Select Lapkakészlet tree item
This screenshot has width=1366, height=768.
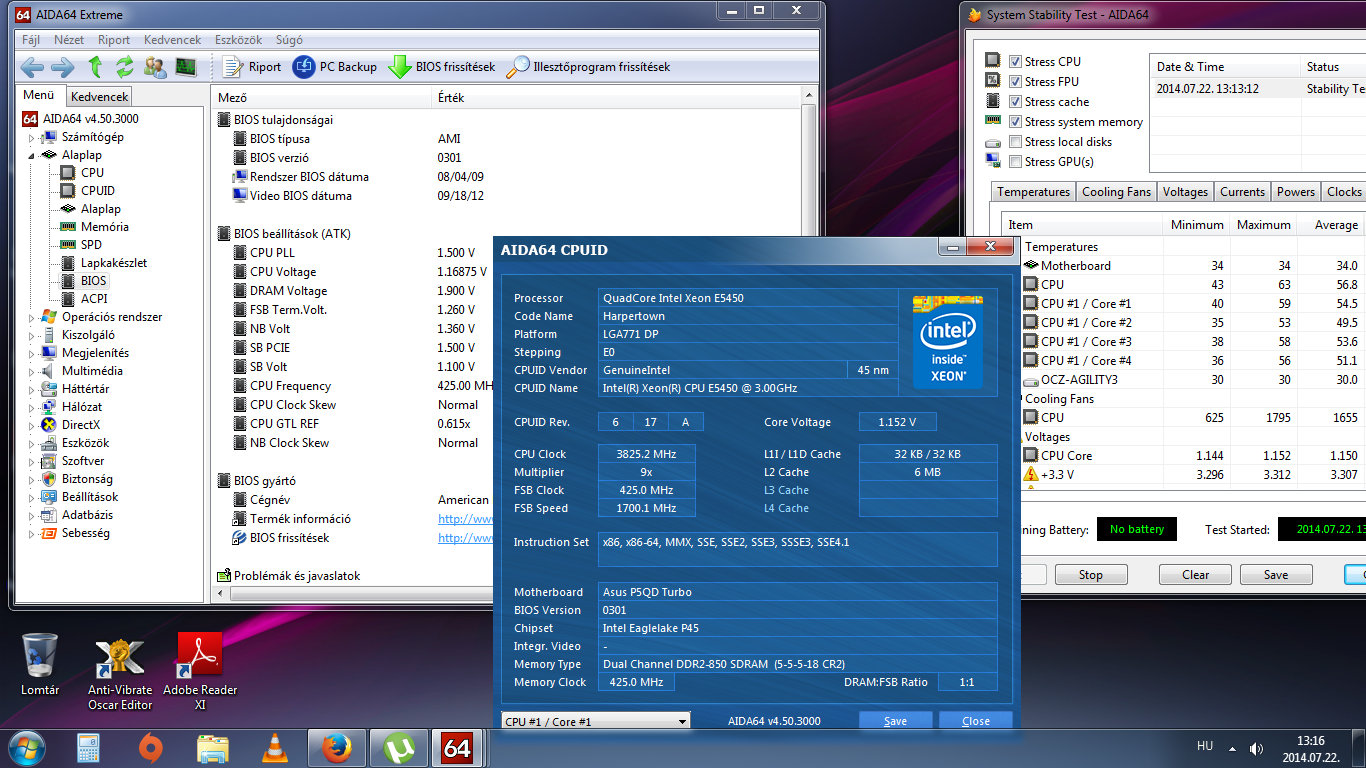[x=113, y=263]
